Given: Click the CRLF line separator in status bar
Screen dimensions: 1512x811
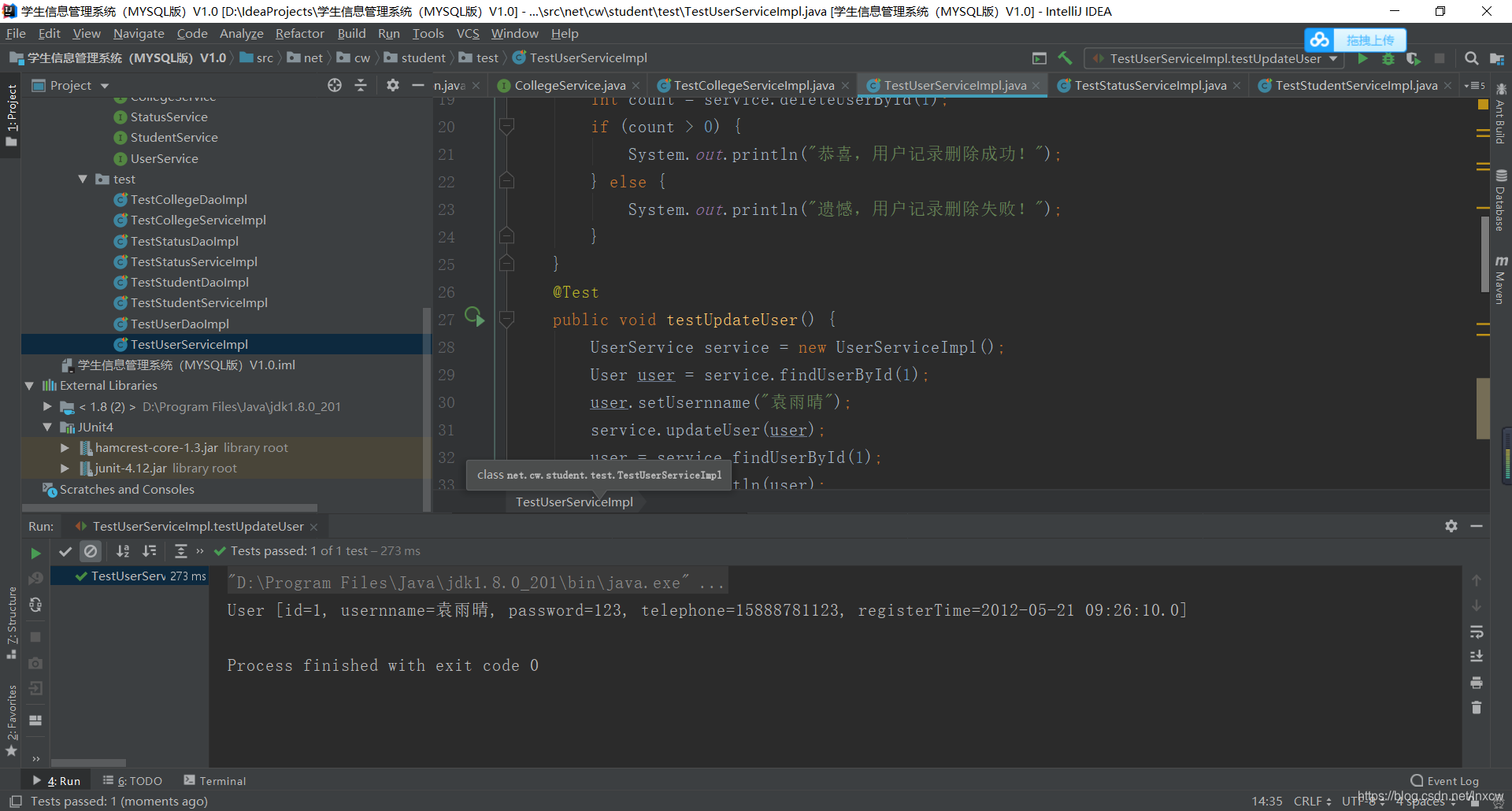Looking at the screenshot, I should (x=1312, y=801).
